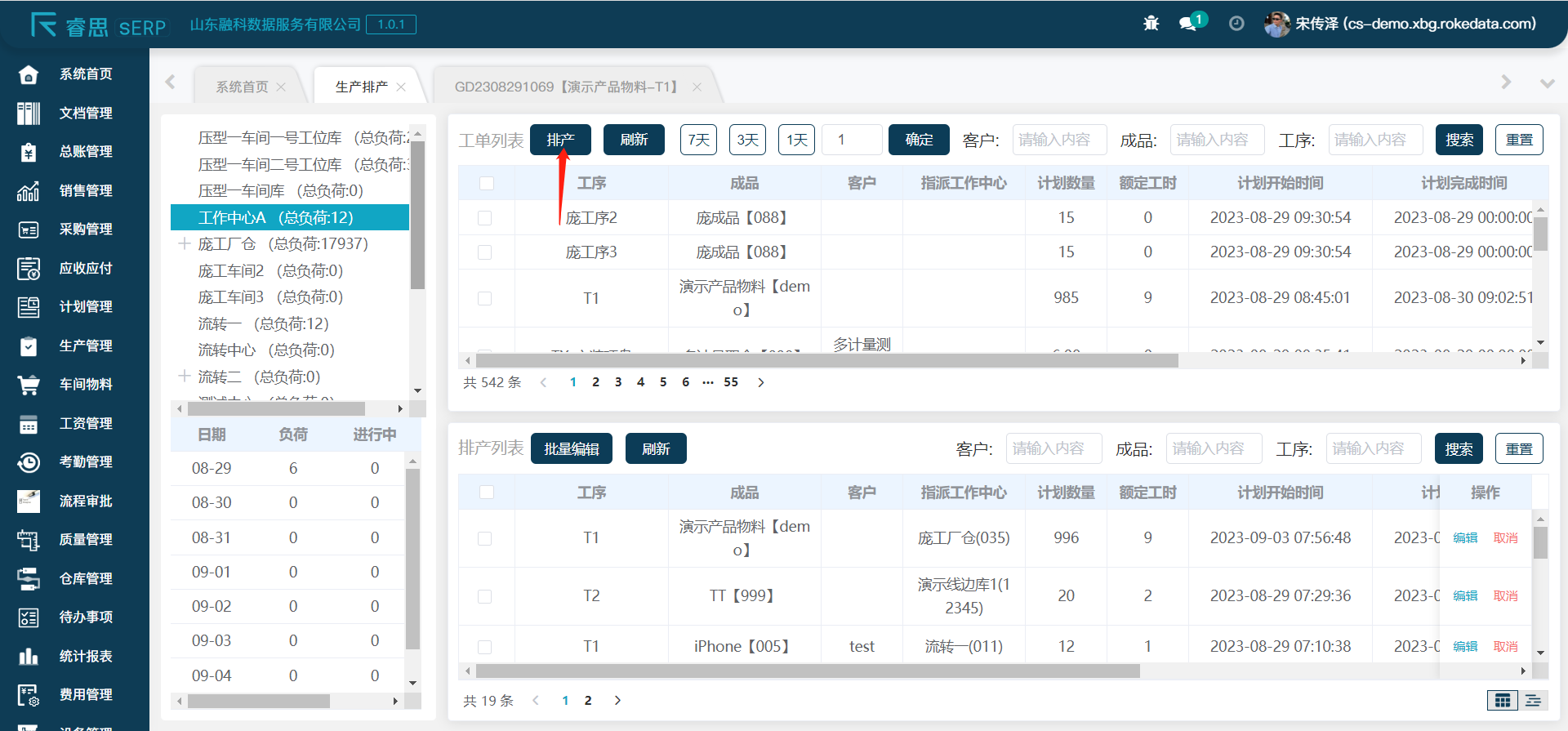Switch to the 系统首页 tab
This screenshot has width=1568, height=731.
(x=242, y=87)
